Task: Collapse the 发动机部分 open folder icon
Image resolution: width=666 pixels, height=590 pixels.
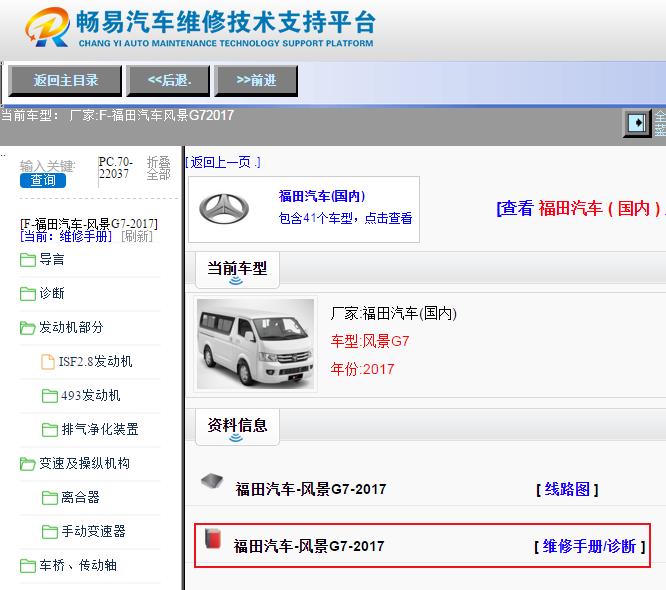Action: [x=28, y=327]
